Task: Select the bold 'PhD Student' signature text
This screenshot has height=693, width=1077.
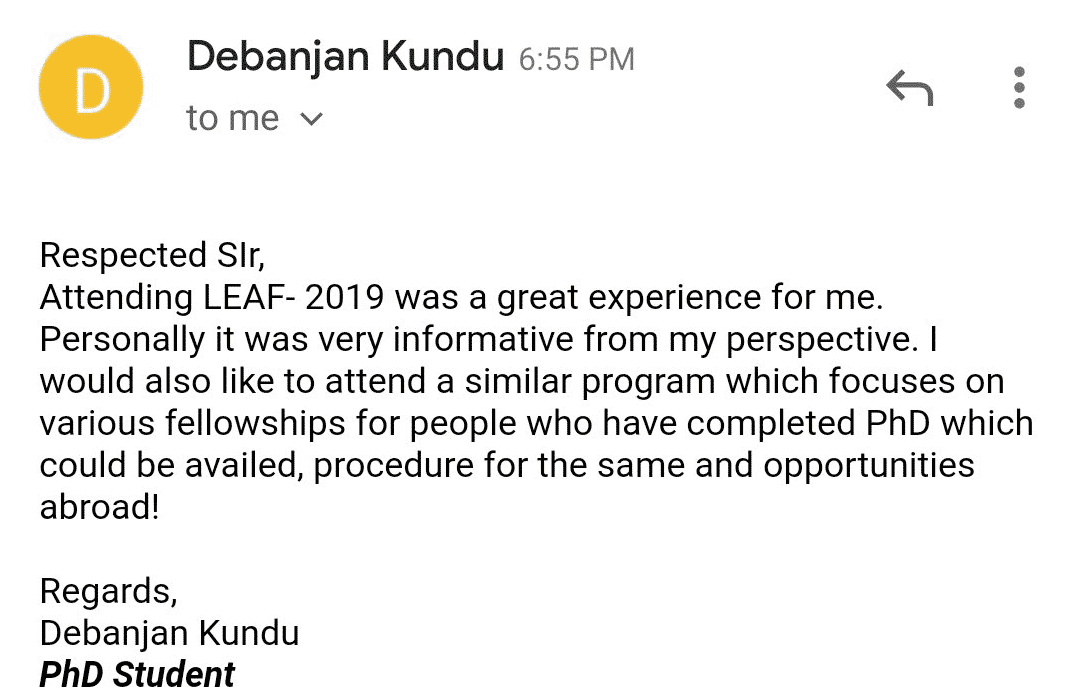Action: point(137,674)
